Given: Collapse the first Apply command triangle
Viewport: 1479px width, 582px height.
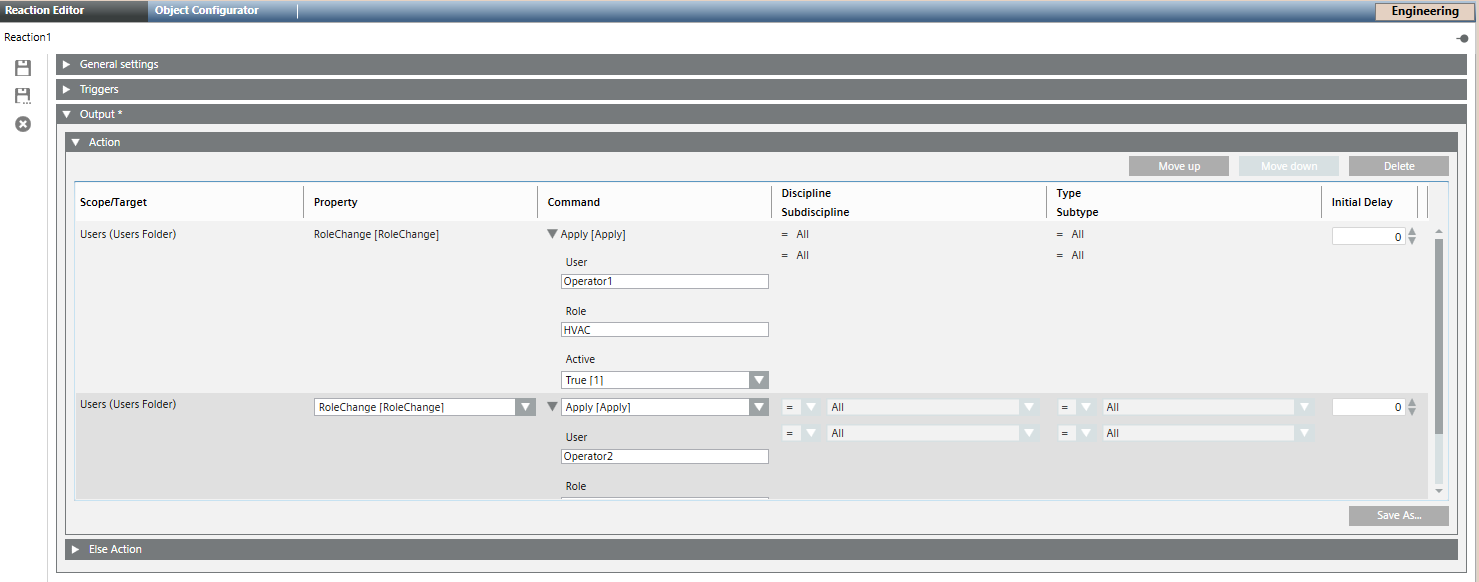Looking at the screenshot, I should [552, 235].
